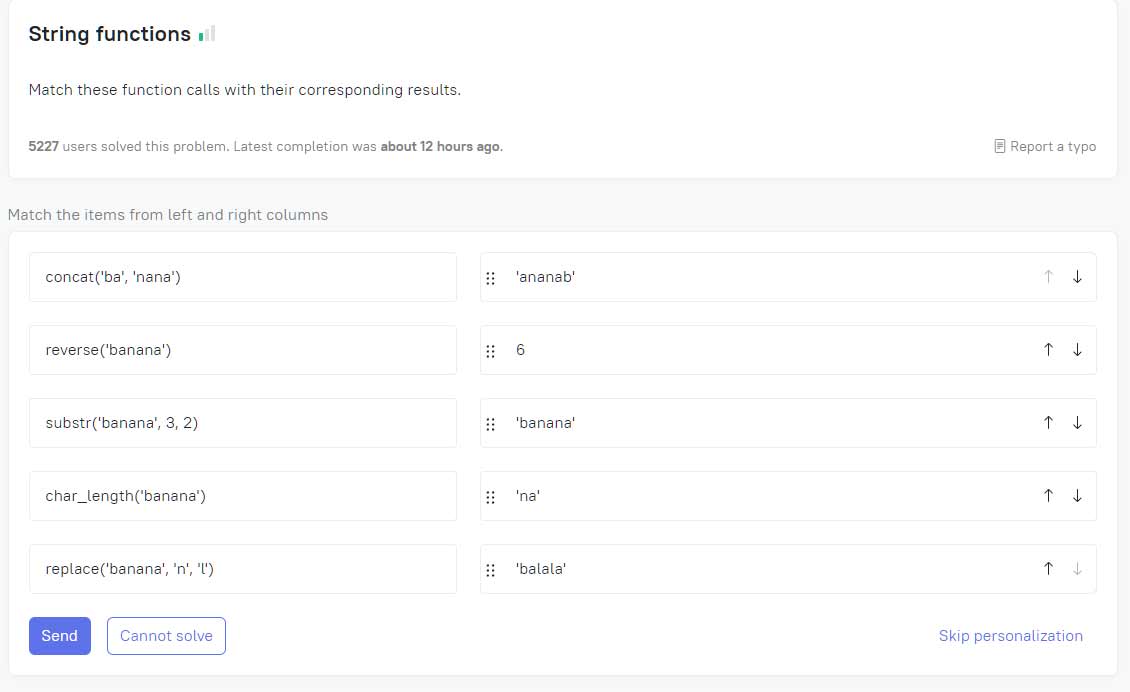The width and height of the screenshot is (1130, 692).
Task: Click drag handle next to 6
Action: [491, 351]
